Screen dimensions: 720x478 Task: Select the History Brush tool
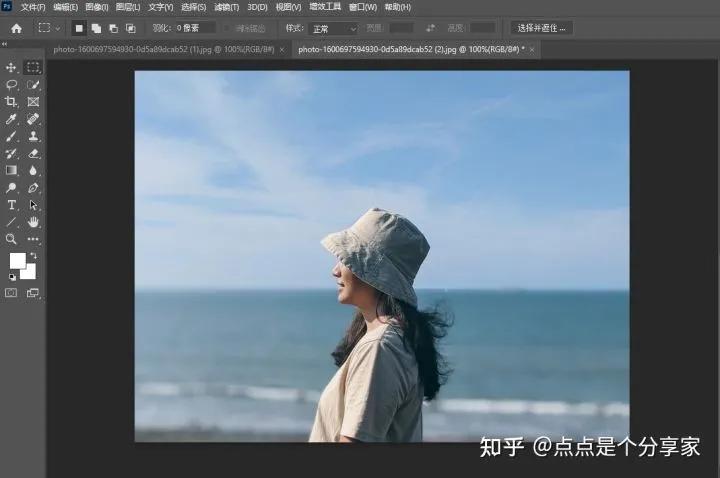pos(11,153)
